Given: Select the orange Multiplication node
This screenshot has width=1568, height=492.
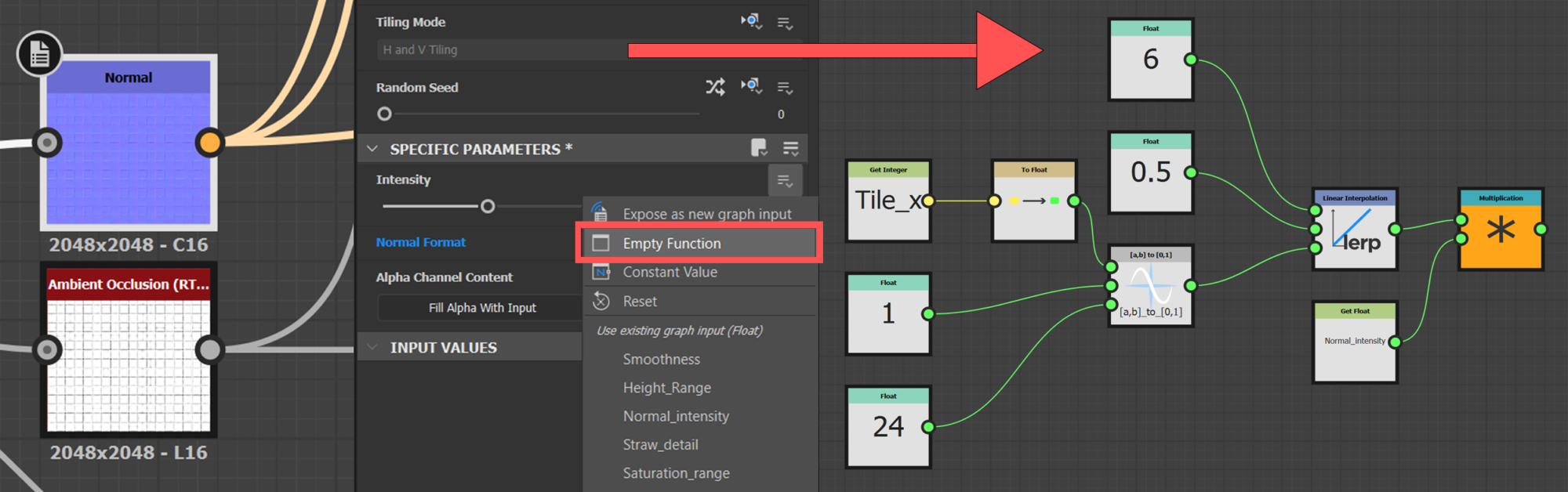Looking at the screenshot, I should tap(1501, 230).
